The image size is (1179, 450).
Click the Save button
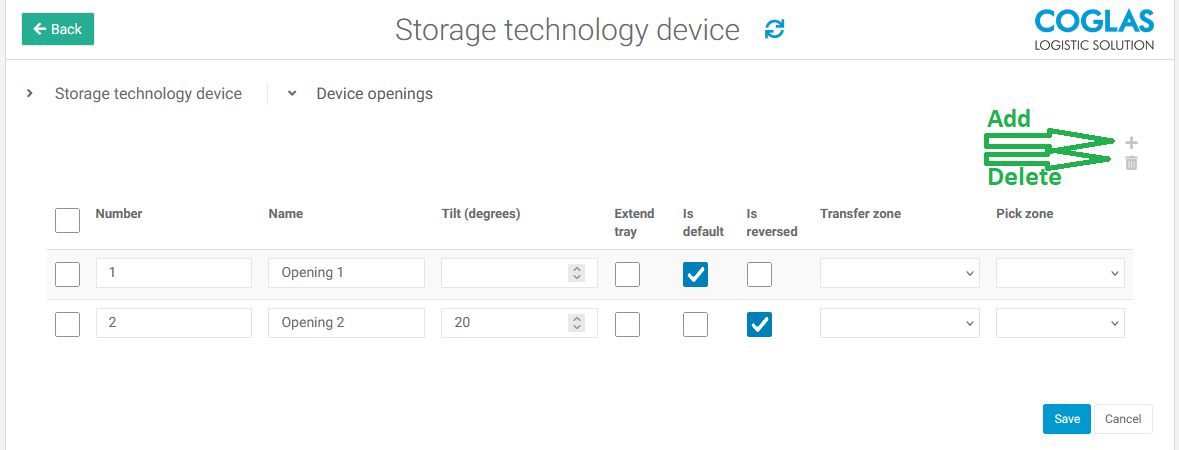click(1066, 419)
